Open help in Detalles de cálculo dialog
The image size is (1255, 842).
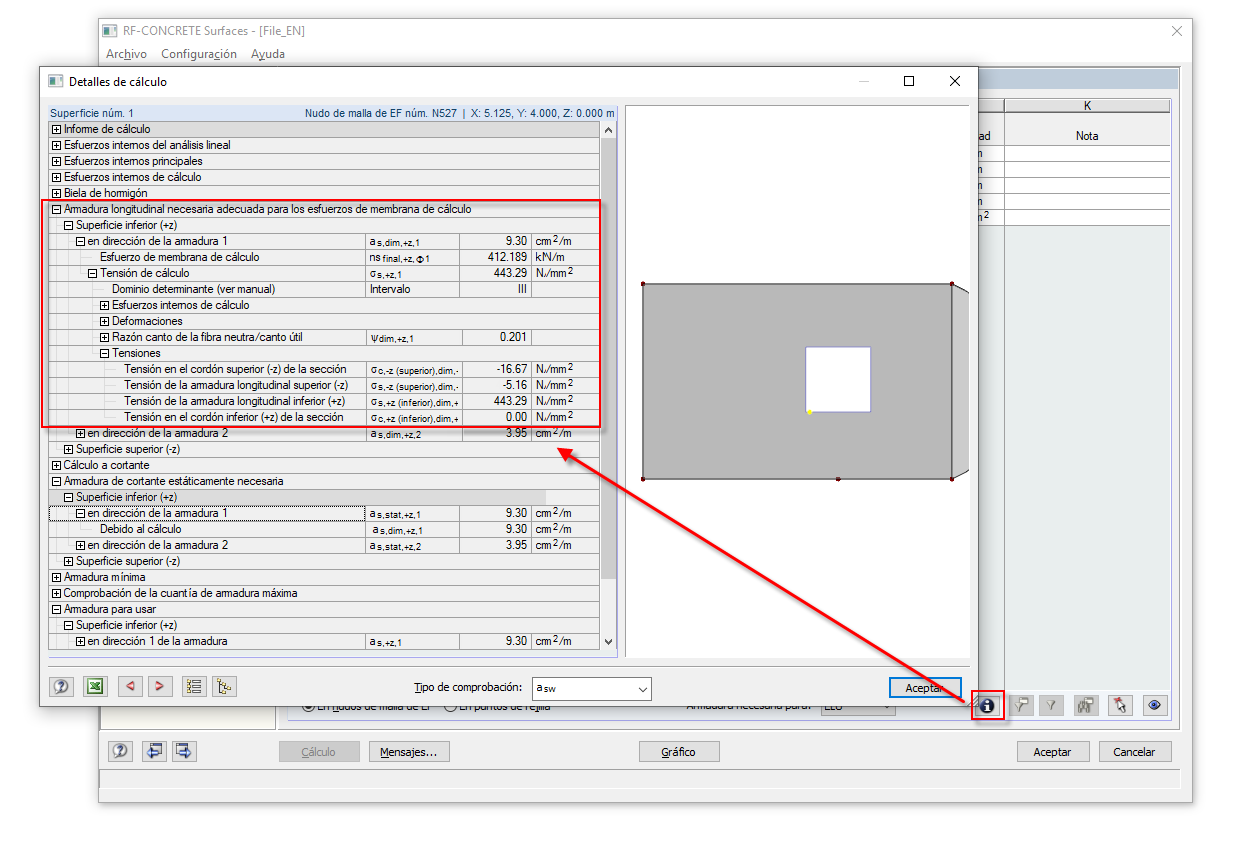[62, 687]
